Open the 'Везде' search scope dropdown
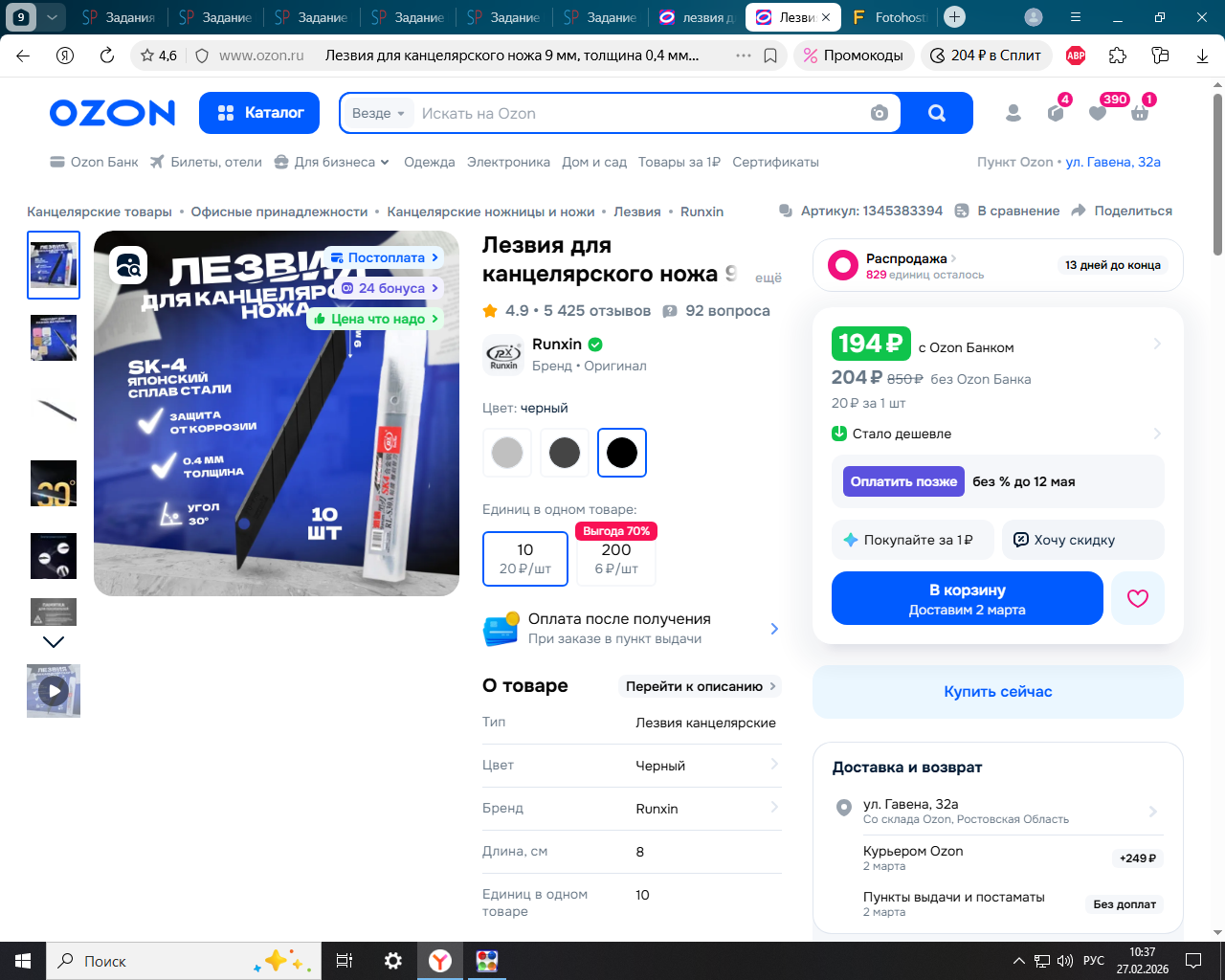Screen dimensions: 1225x980 point(378,113)
